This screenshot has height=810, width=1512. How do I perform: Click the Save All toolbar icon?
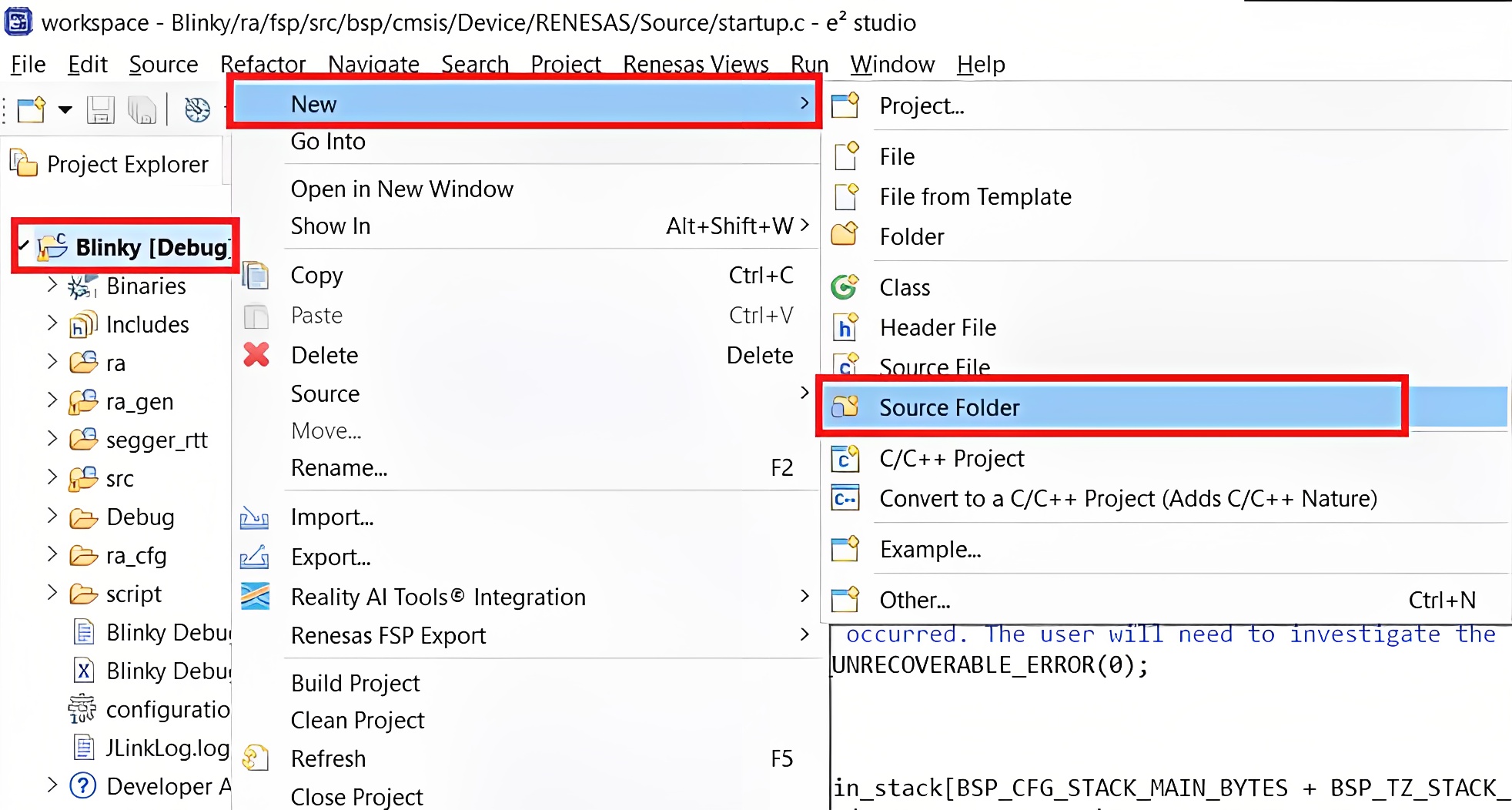142,110
